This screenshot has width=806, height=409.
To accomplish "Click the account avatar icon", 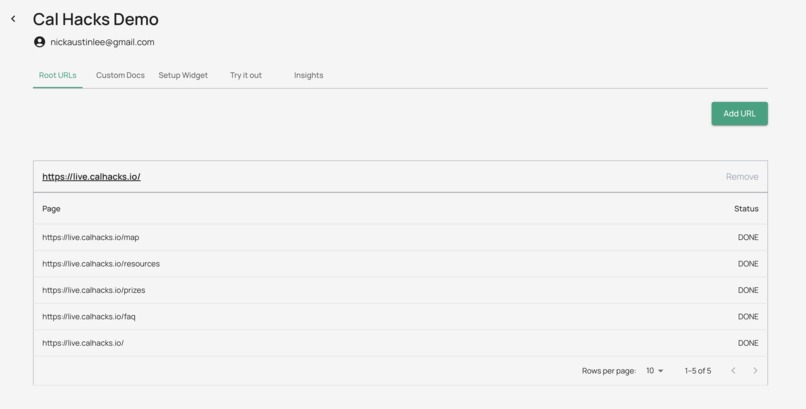I will click(40, 42).
